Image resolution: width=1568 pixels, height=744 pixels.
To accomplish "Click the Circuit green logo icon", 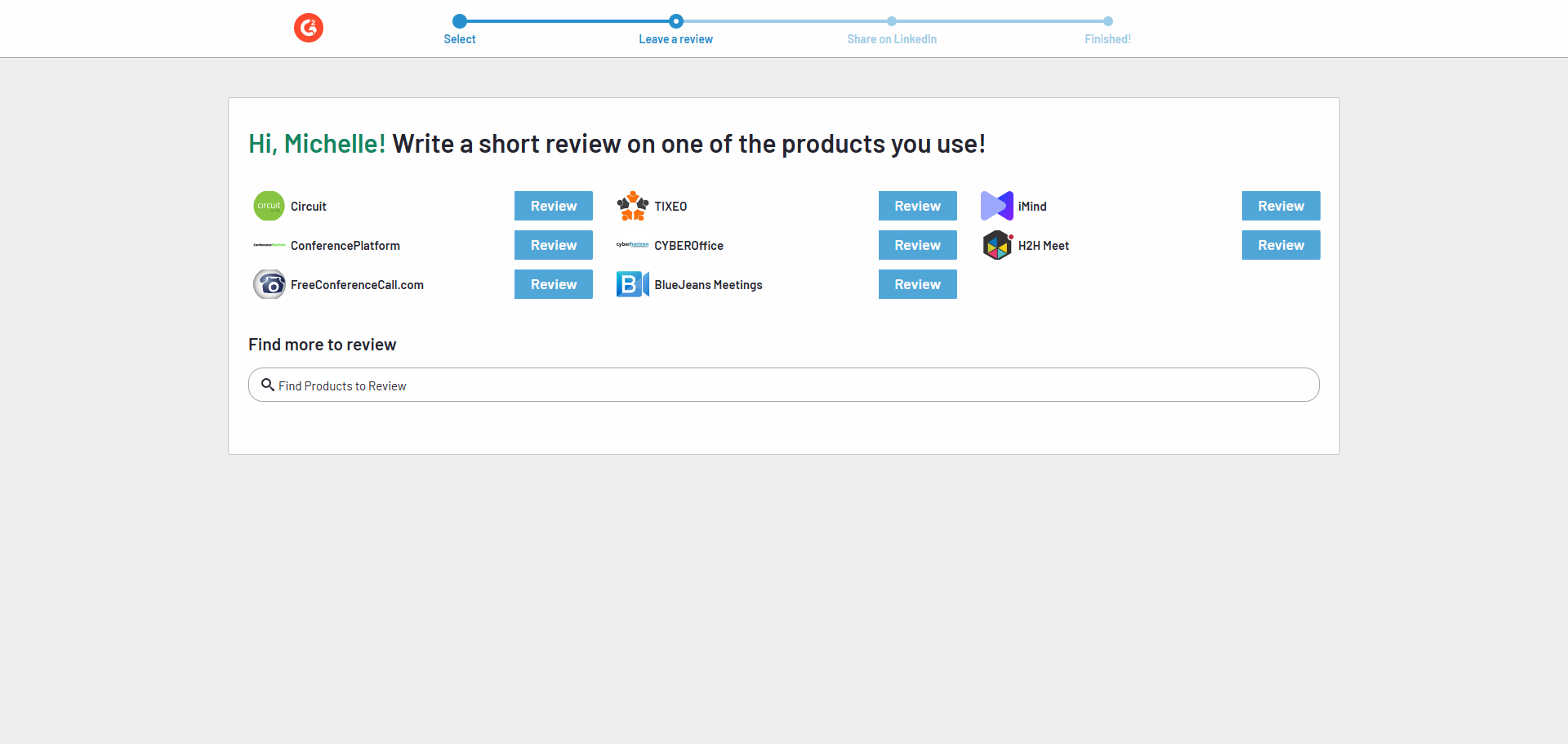I will (269, 206).
